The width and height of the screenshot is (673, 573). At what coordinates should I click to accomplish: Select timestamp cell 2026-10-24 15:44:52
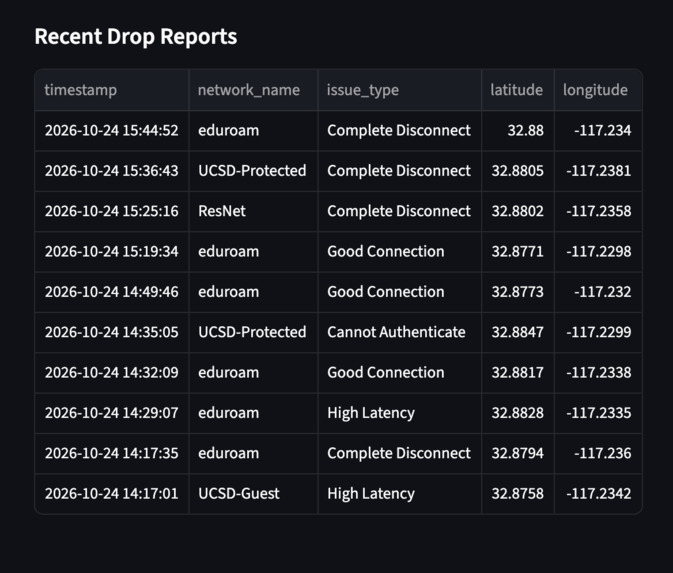[112, 130]
